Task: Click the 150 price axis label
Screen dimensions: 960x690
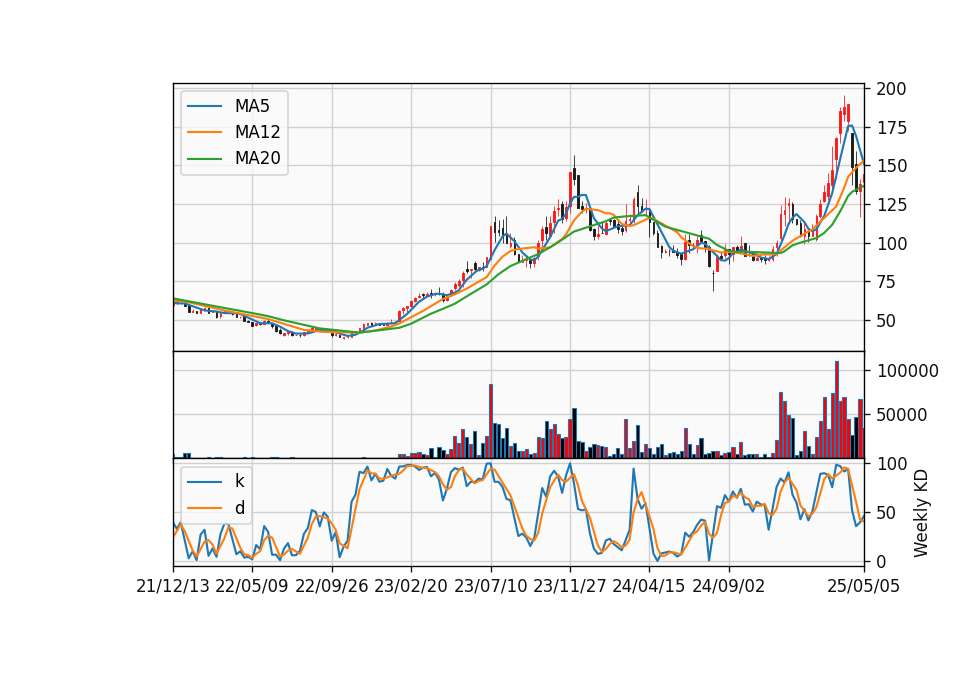Action: [x=891, y=166]
